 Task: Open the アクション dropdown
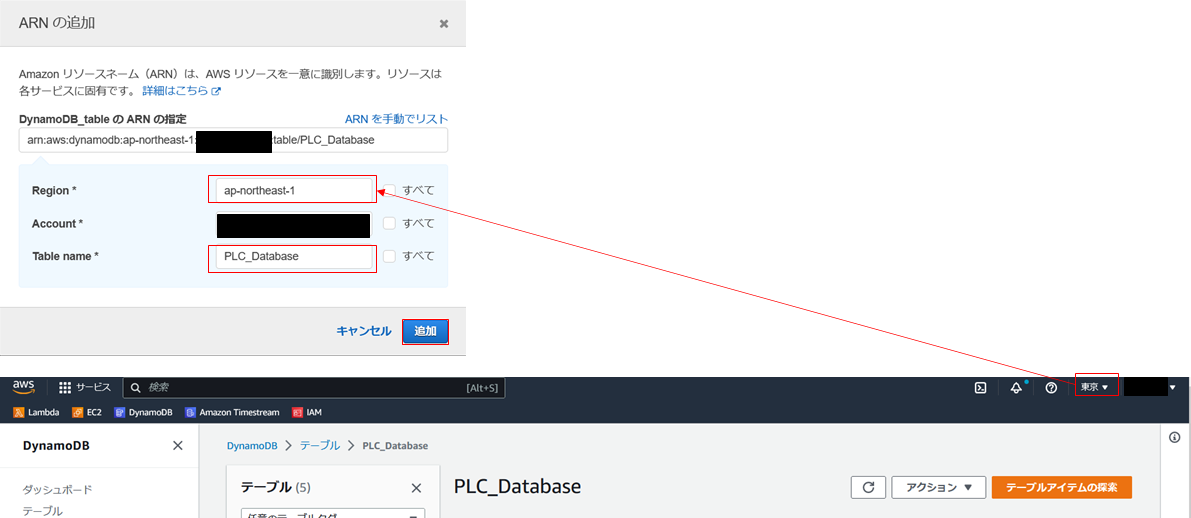[x=939, y=487]
